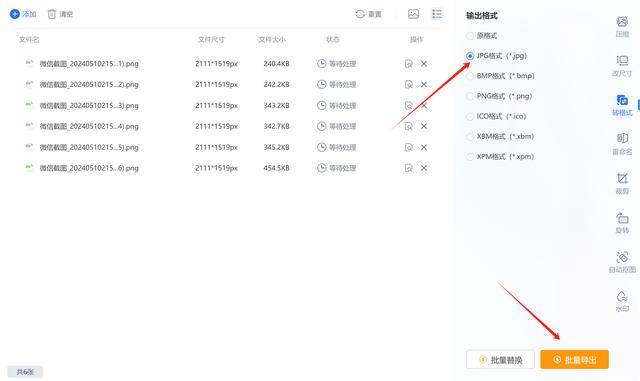Click the 342.7KB file size cell
The image size is (640, 381).
(276, 126)
